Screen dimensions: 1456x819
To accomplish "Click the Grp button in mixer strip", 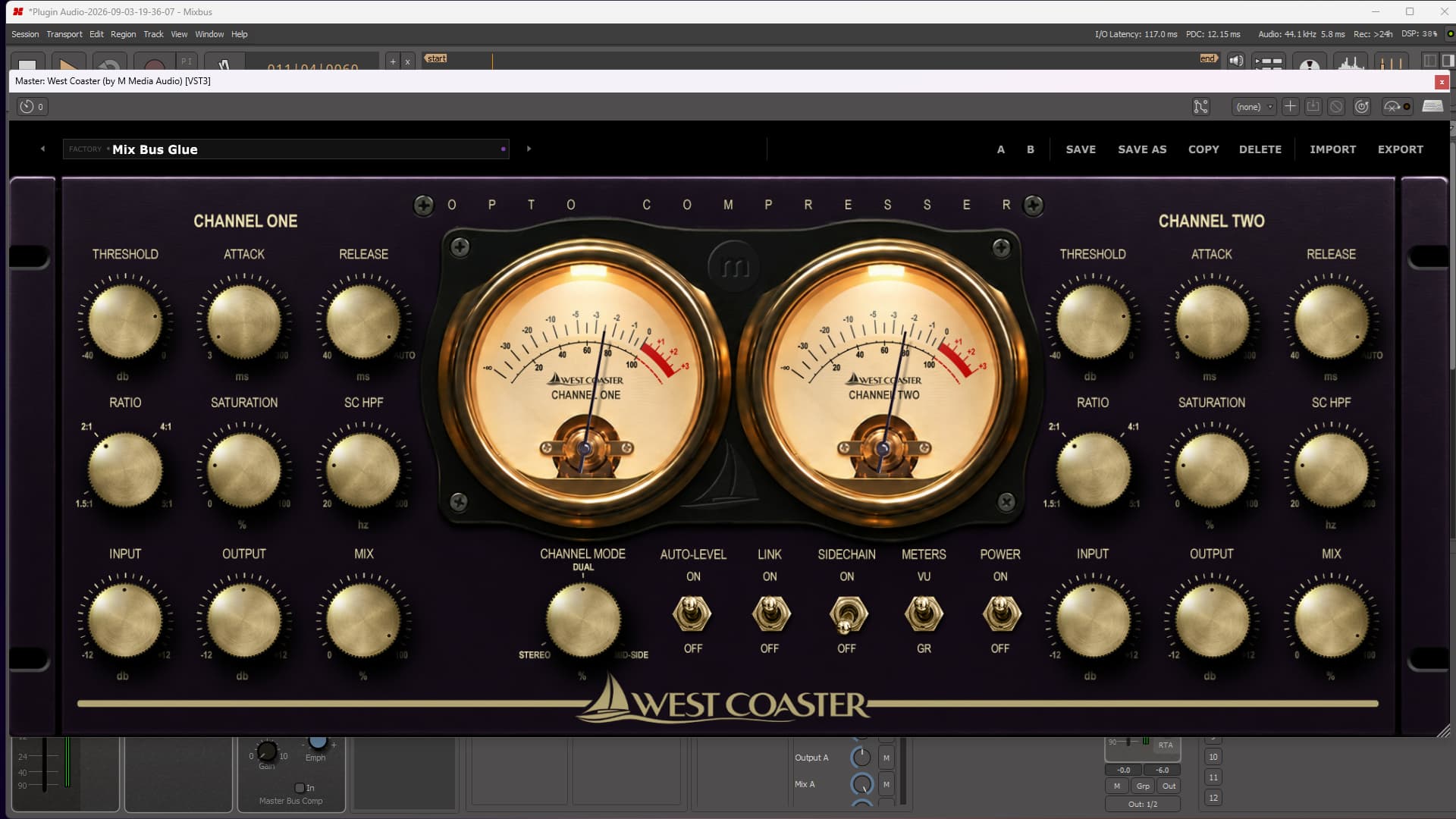I will (x=1143, y=786).
